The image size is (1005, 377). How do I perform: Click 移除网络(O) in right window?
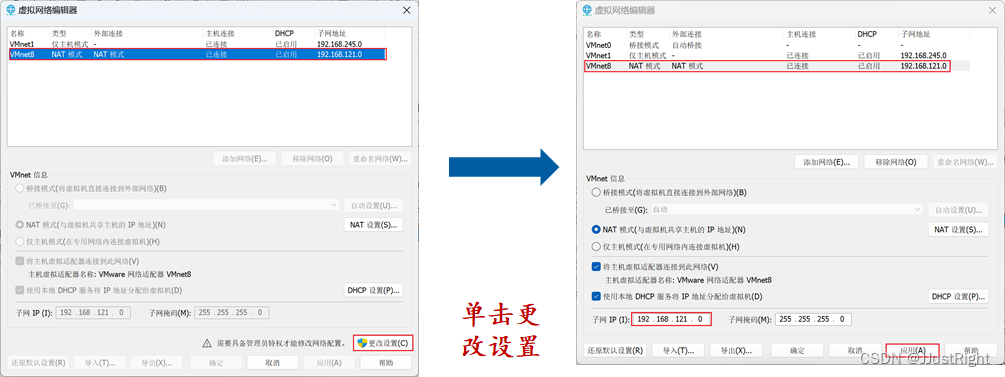pos(895,162)
